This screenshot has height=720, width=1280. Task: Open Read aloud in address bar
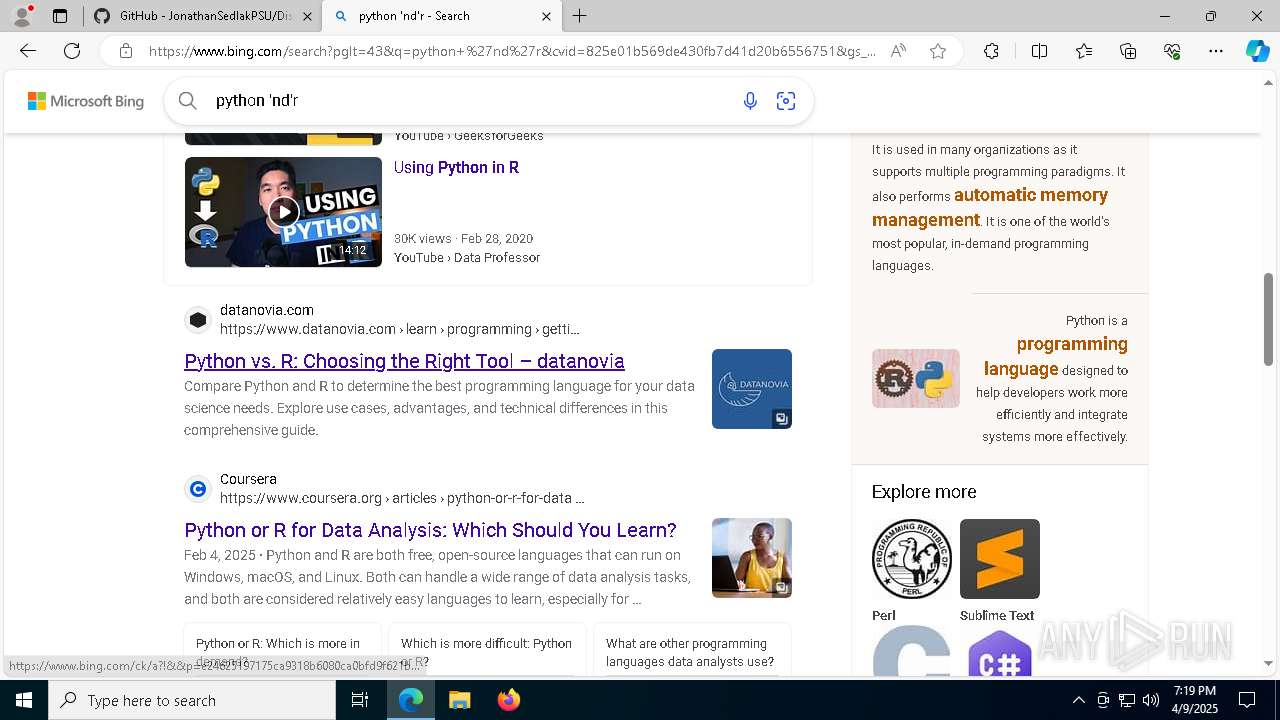click(x=898, y=51)
